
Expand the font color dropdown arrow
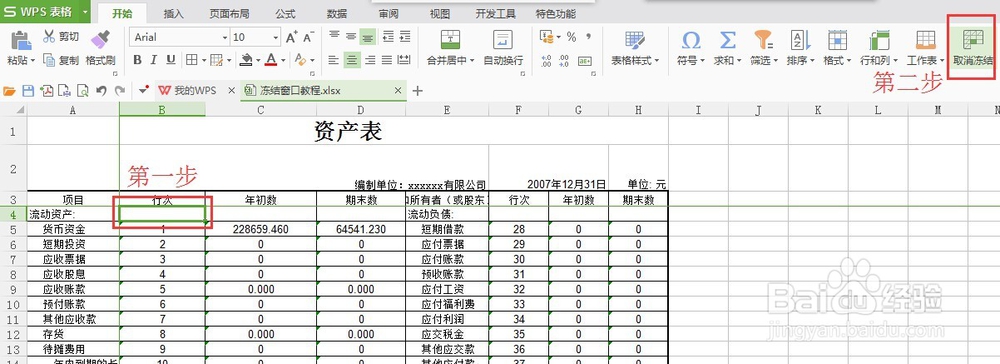pos(284,61)
